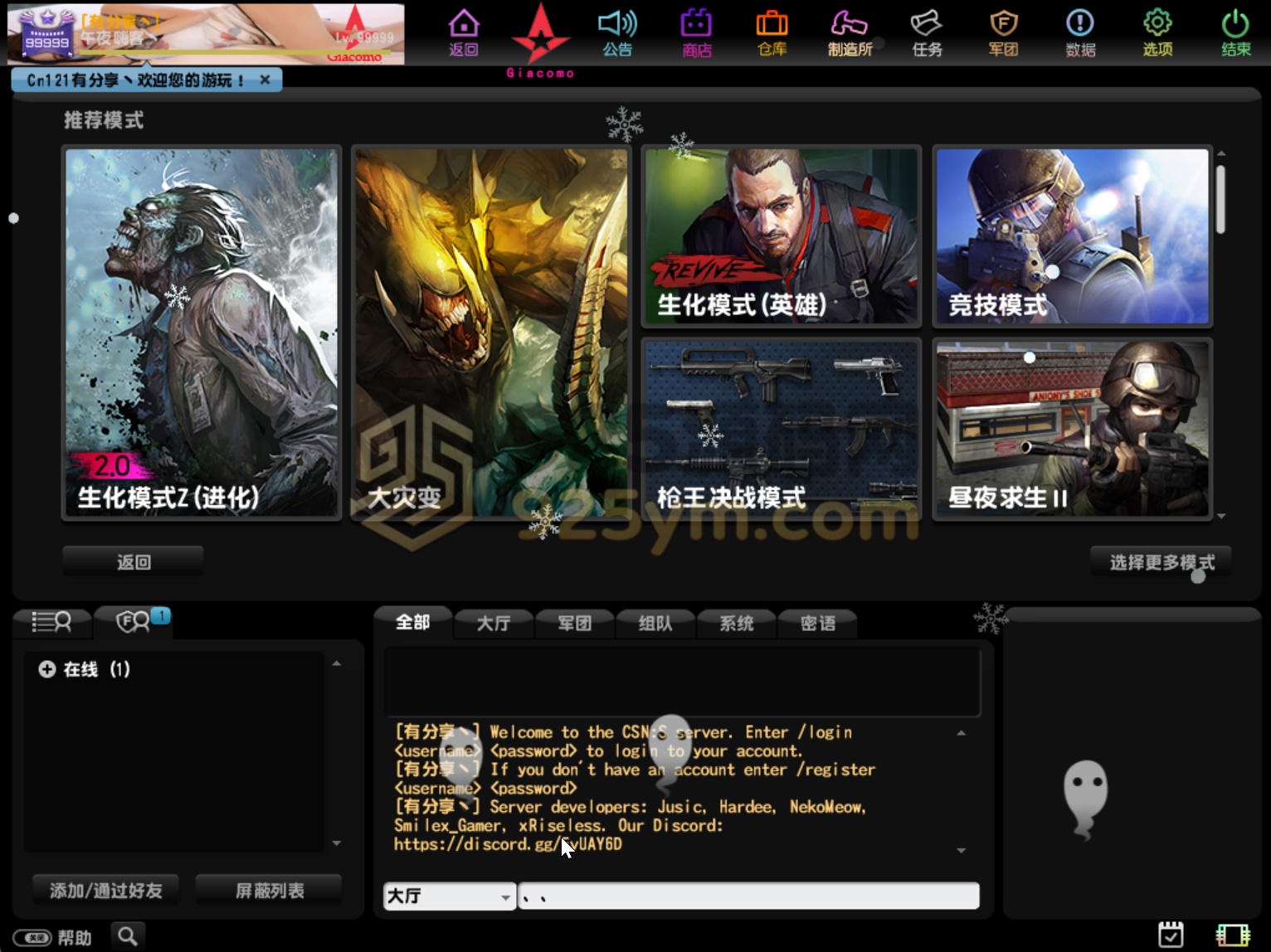
Task: Click the search magnifier icon at bottom
Action: (128, 936)
